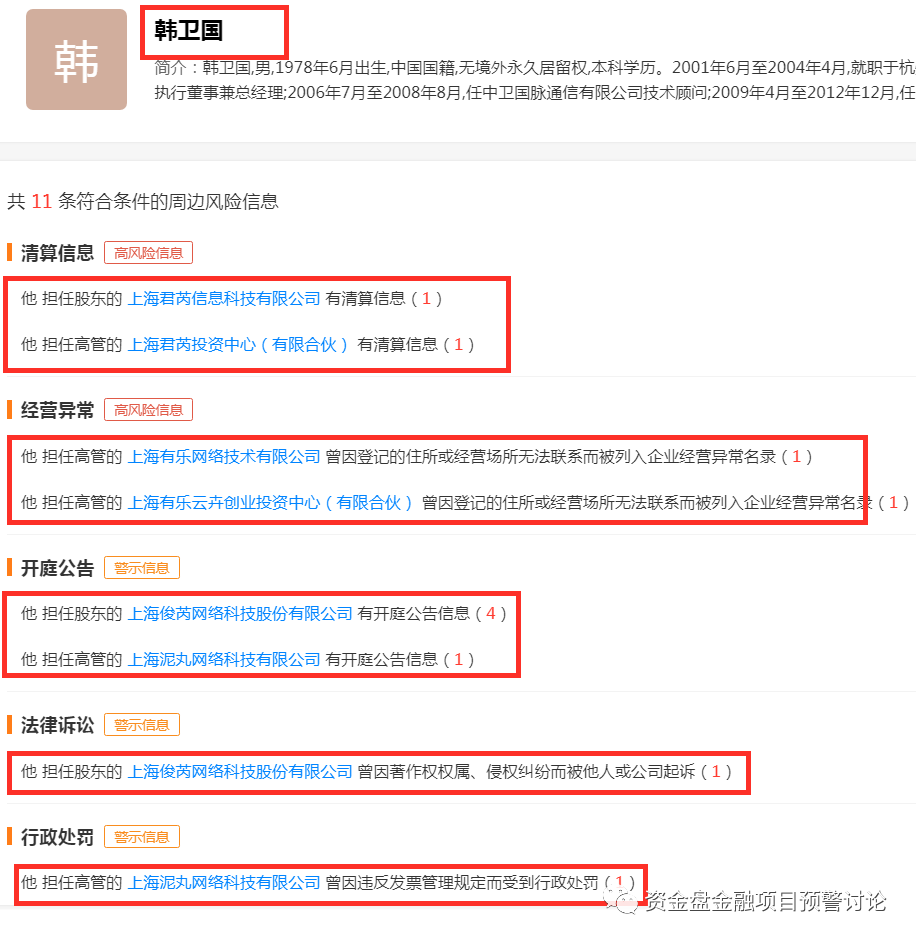The image size is (916, 941).
Task: Click the 警示信息 badge beside 法律诉讼
Action: tap(141, 724)
